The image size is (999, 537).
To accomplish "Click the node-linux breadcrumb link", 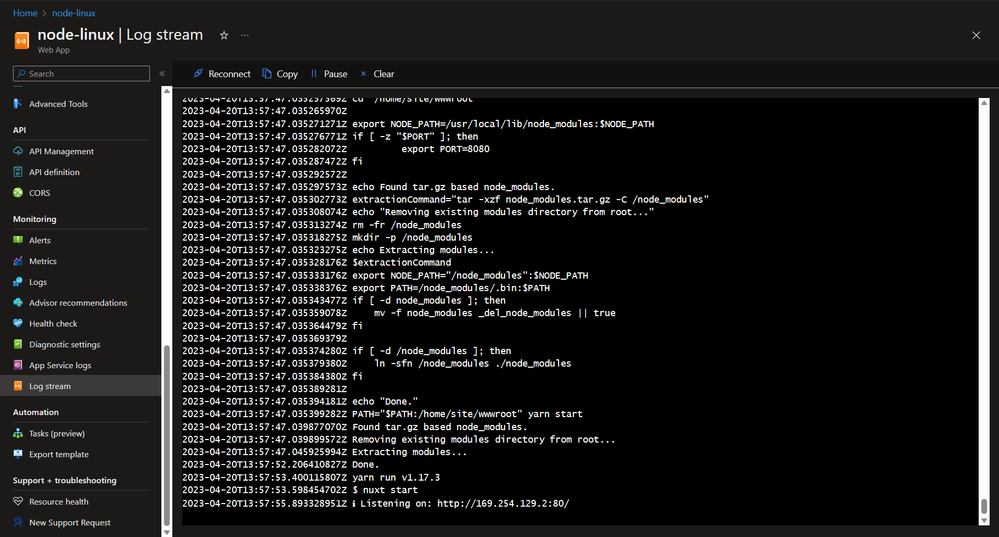I will 74,13.
